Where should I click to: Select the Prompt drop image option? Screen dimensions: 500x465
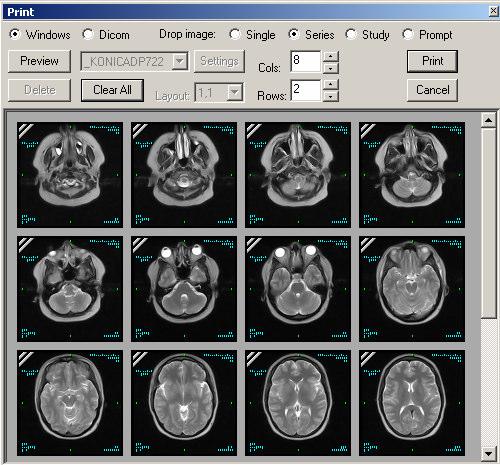pos(407,34)
